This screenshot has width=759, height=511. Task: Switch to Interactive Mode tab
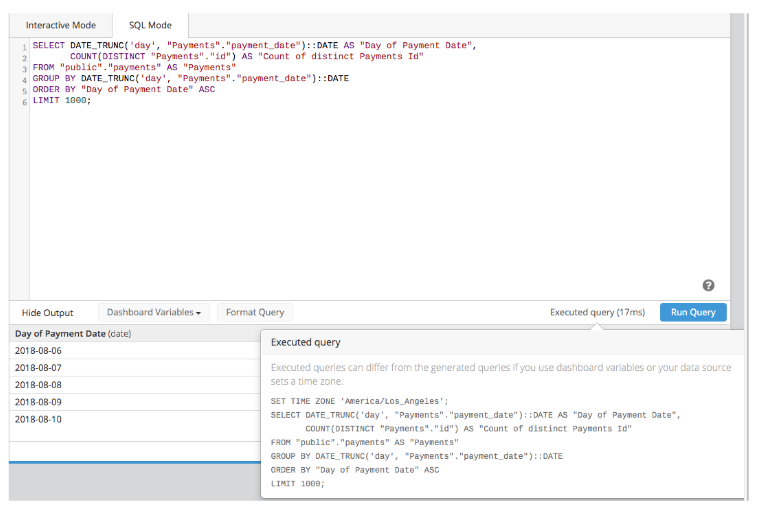[61, 25]
